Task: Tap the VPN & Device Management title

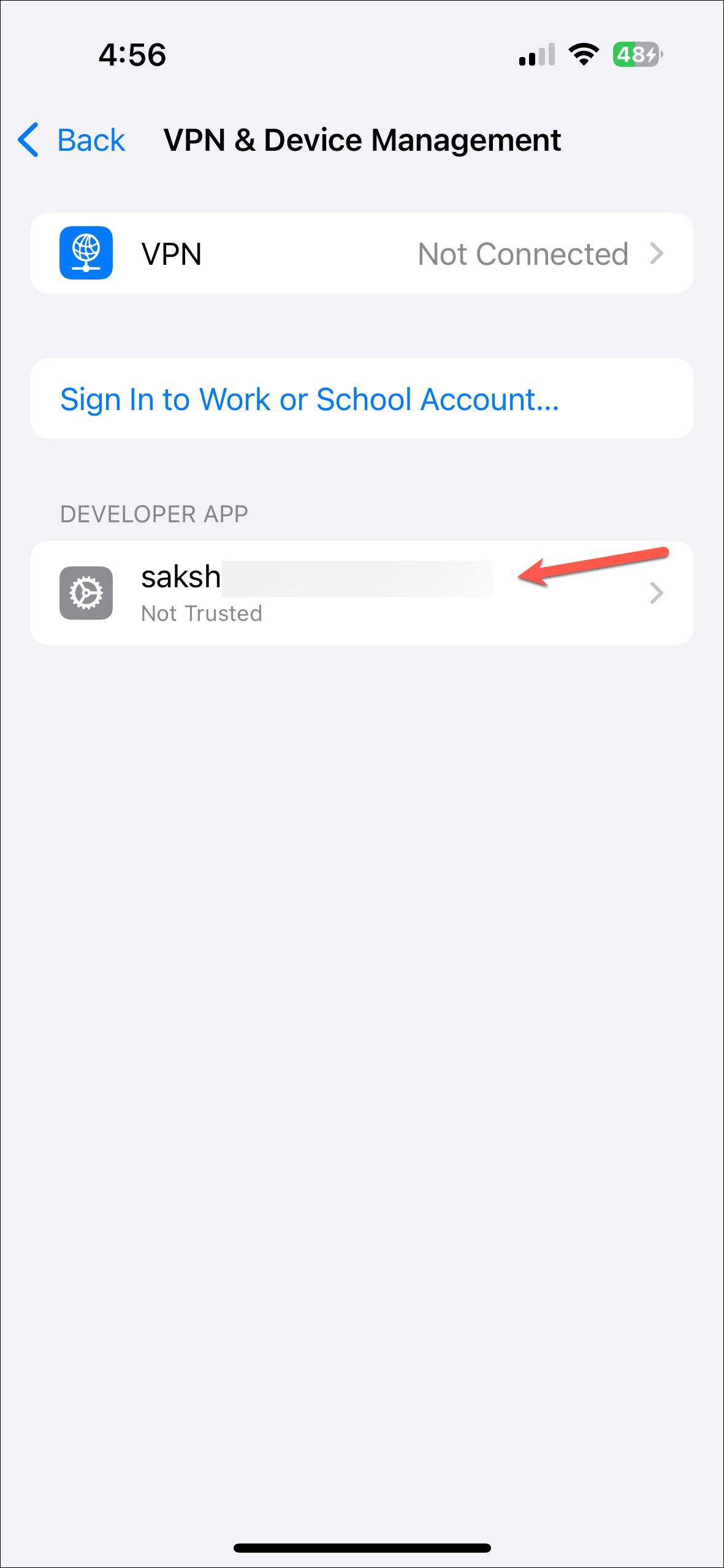Action: [x=362, y=140]
